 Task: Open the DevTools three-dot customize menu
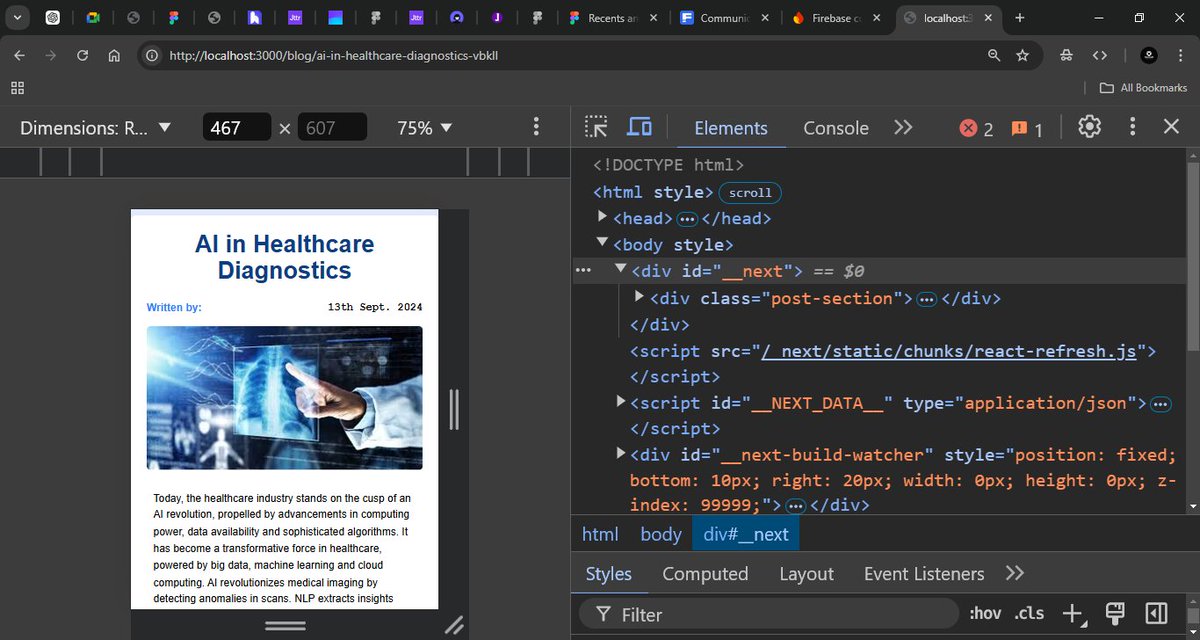(1132, 127)
